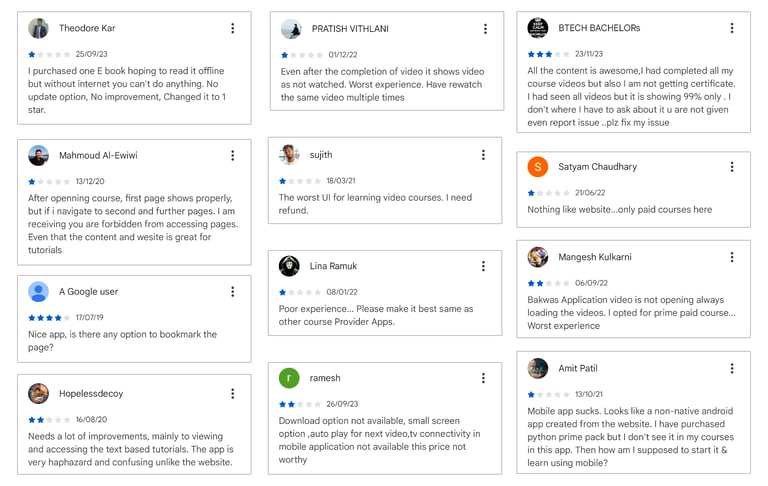Open more options for A Google user's review
The width and height of the screenshot is (768, 486).
tap(233, 292)
